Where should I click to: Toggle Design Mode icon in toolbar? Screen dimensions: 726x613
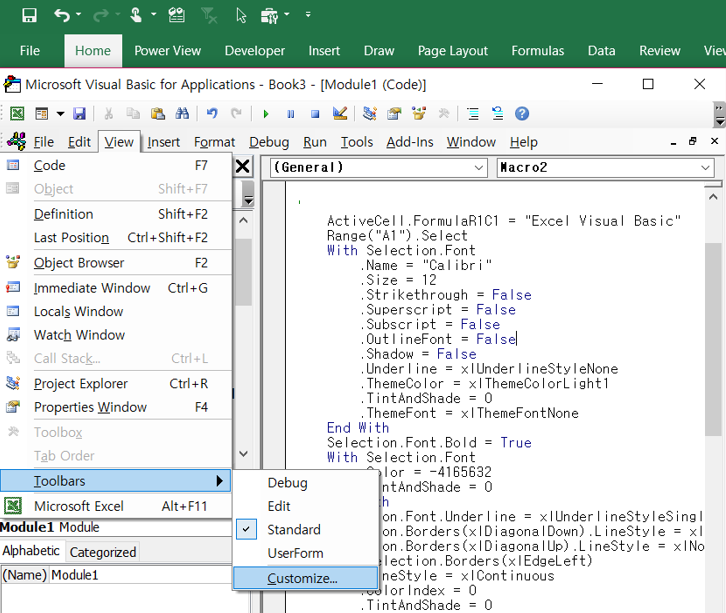pyautogui.click(x=340, y=114)
